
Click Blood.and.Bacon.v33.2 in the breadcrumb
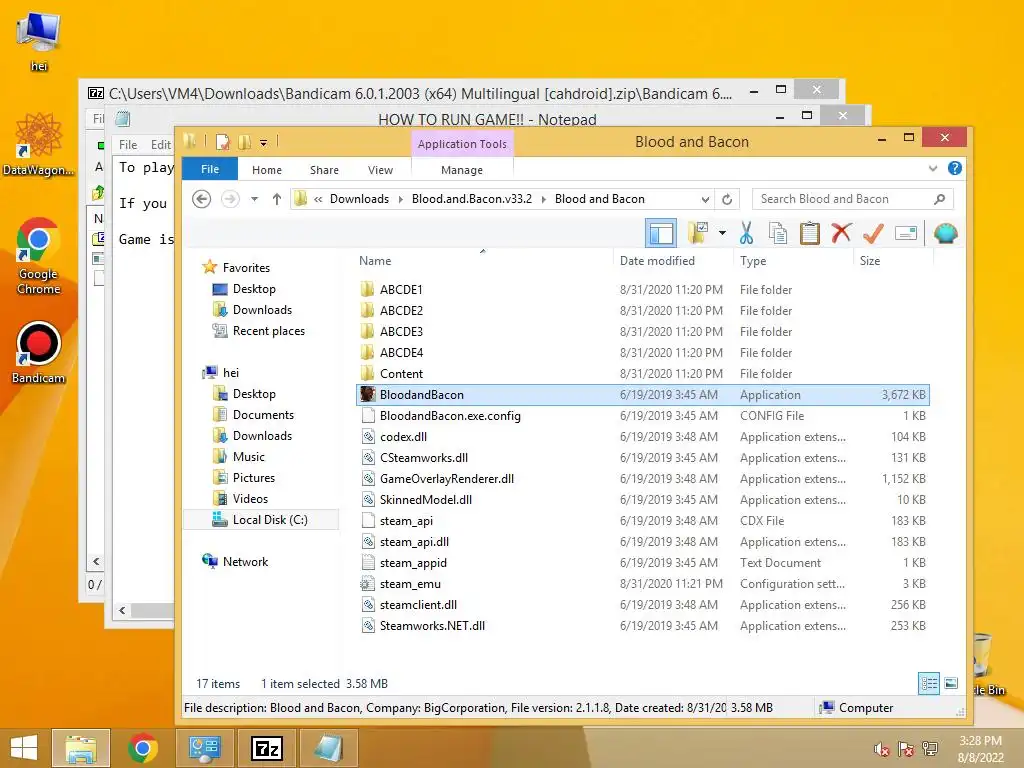click(472, 199)
